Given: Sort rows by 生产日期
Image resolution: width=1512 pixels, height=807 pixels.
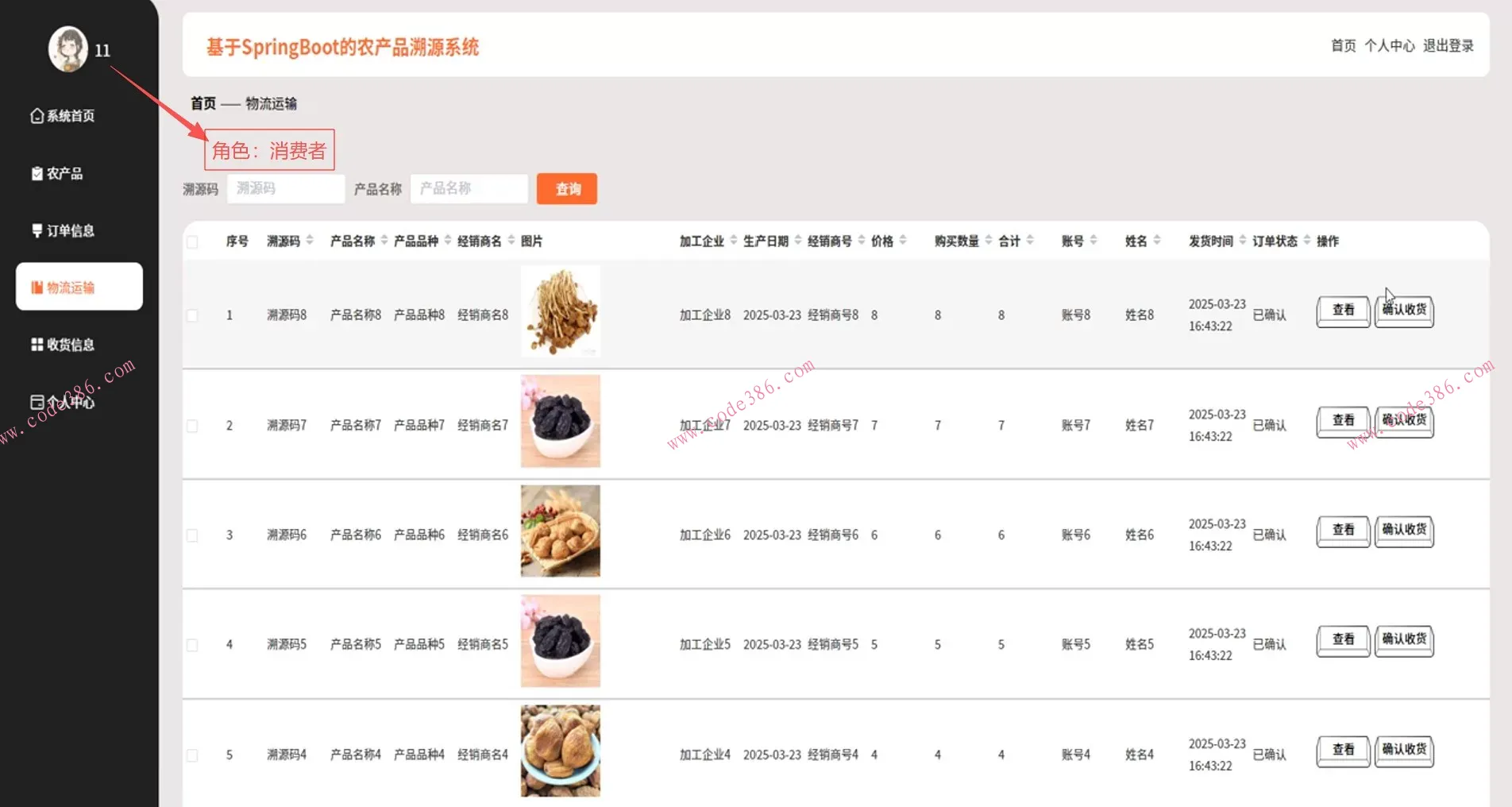Looking at the screenshot, I should (766, 241).
